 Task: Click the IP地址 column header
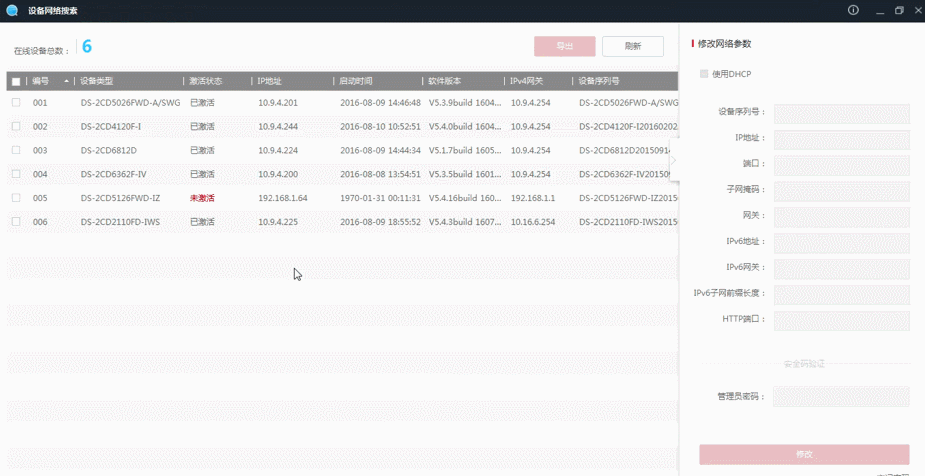pyautogui.click(x=269, y=81)
